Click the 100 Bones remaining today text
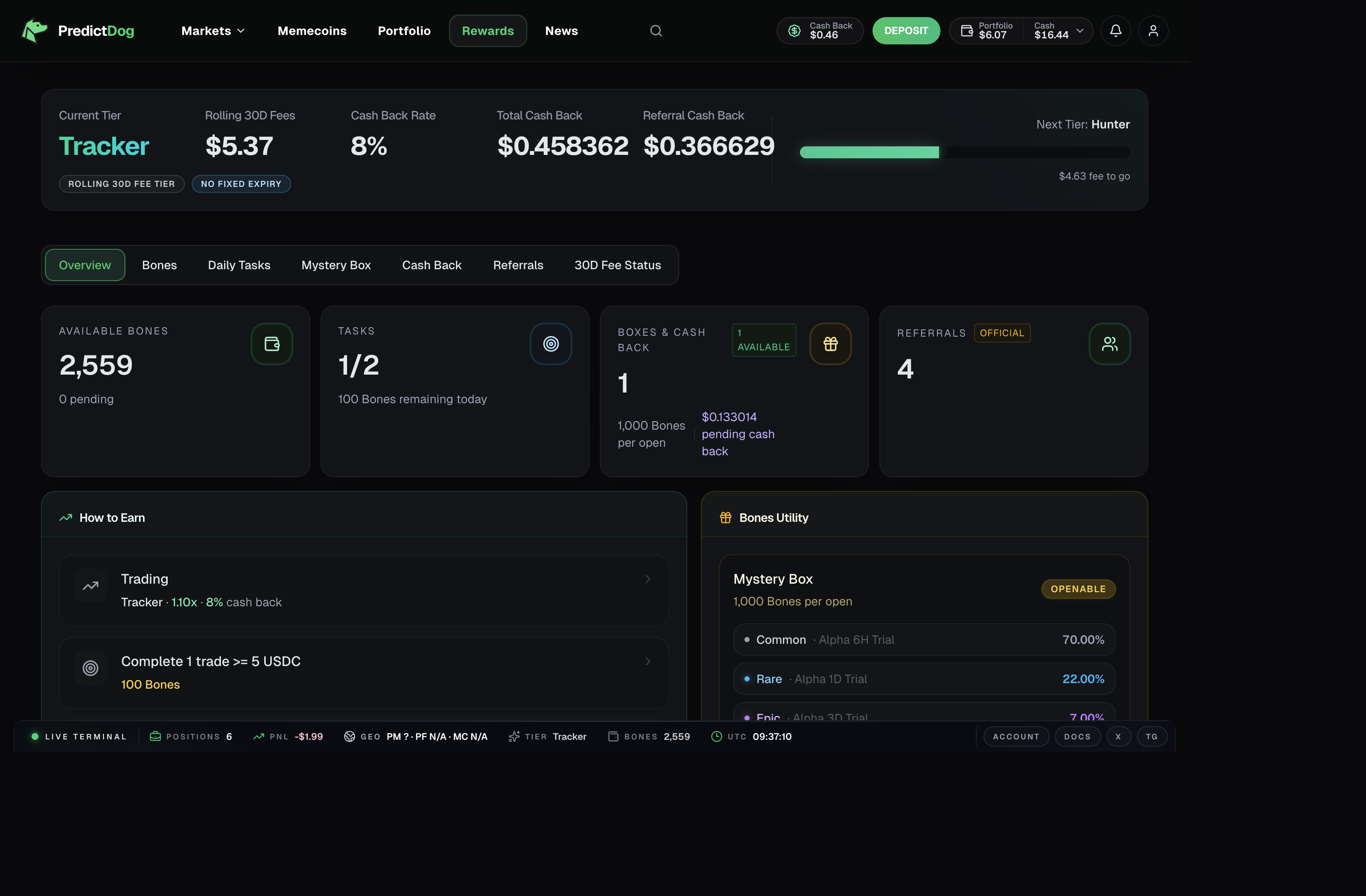1366x896 pixels. pos(412,399)
